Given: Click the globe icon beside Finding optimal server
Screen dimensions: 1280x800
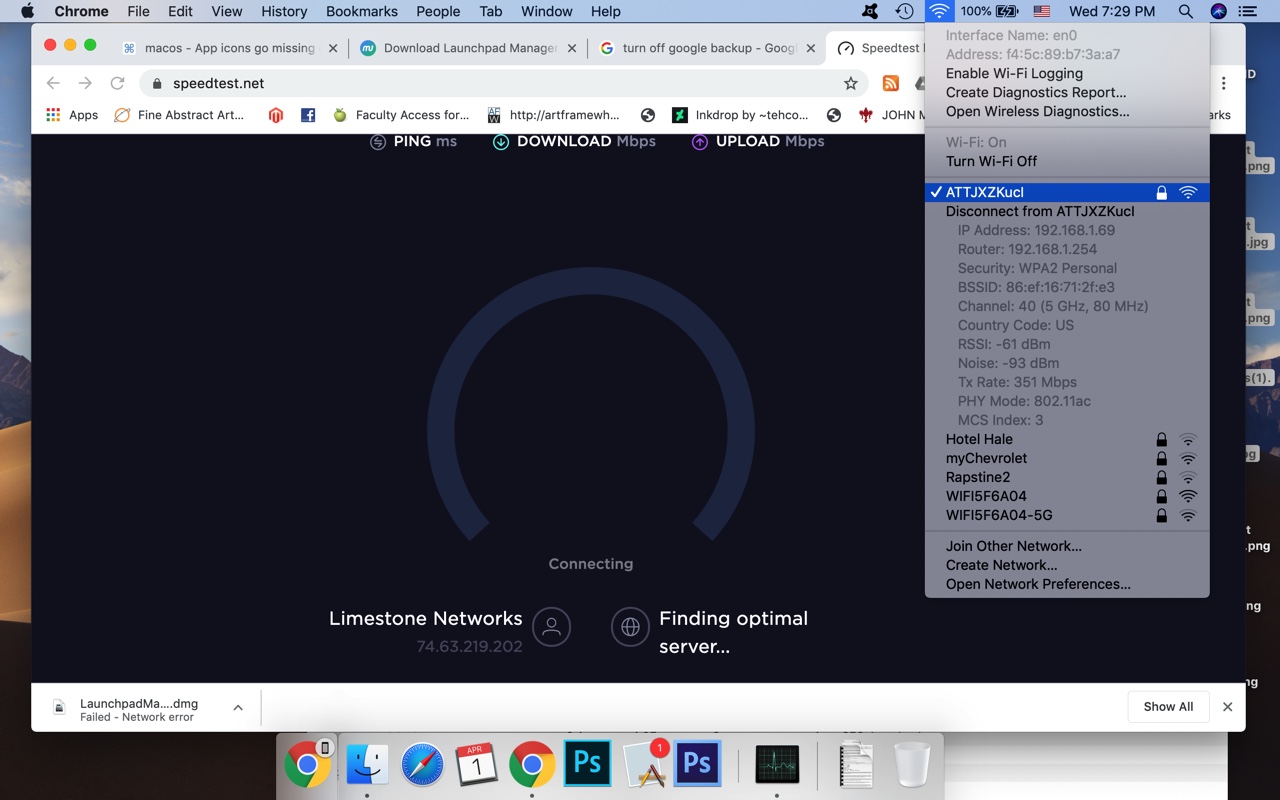Looking at the screenshot, I should [x=630, y=627].
